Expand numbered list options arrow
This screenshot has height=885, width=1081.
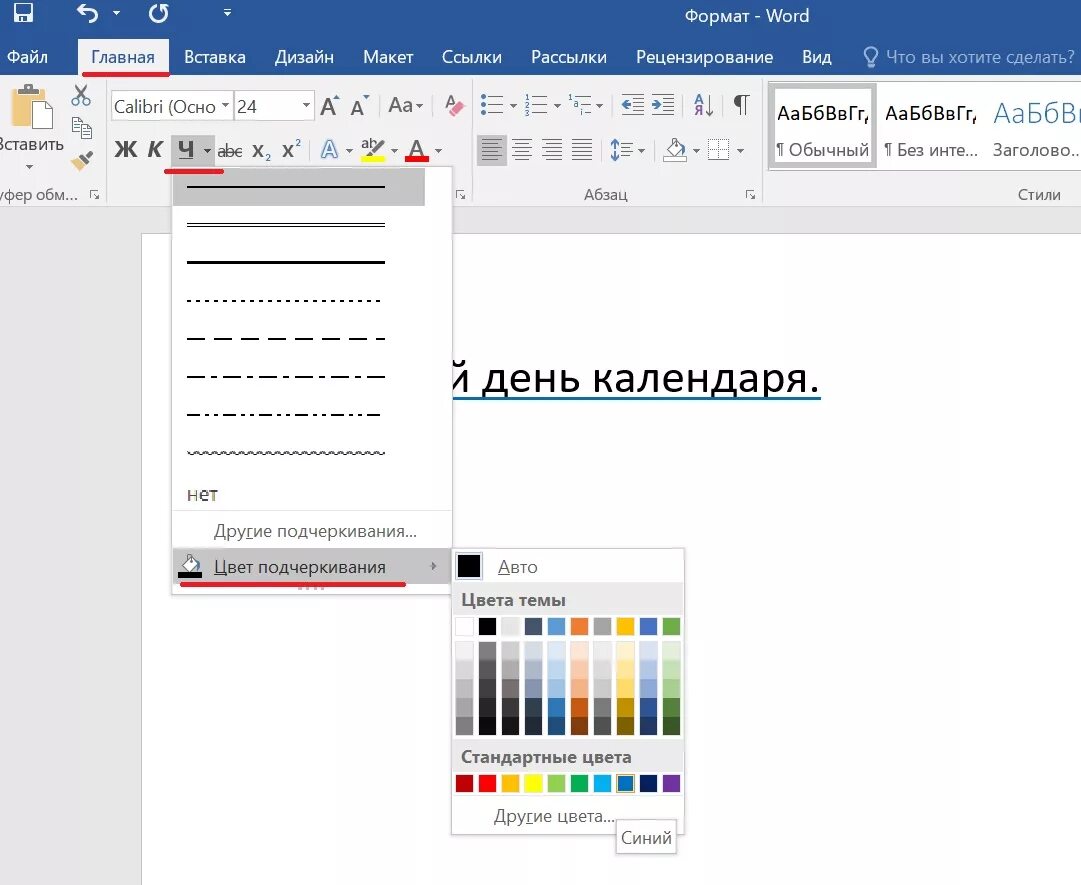coord(556,106)
